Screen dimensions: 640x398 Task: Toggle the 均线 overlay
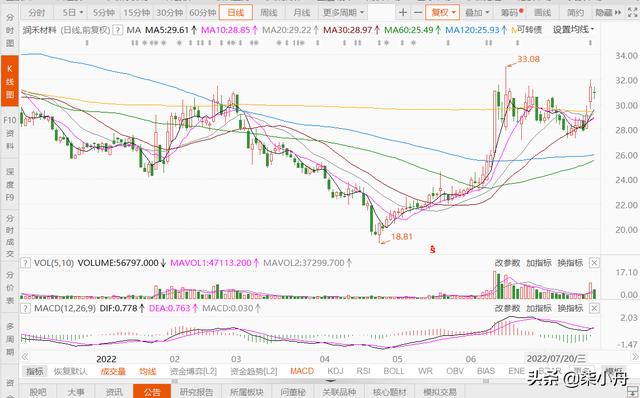click(x=147, y=371)
